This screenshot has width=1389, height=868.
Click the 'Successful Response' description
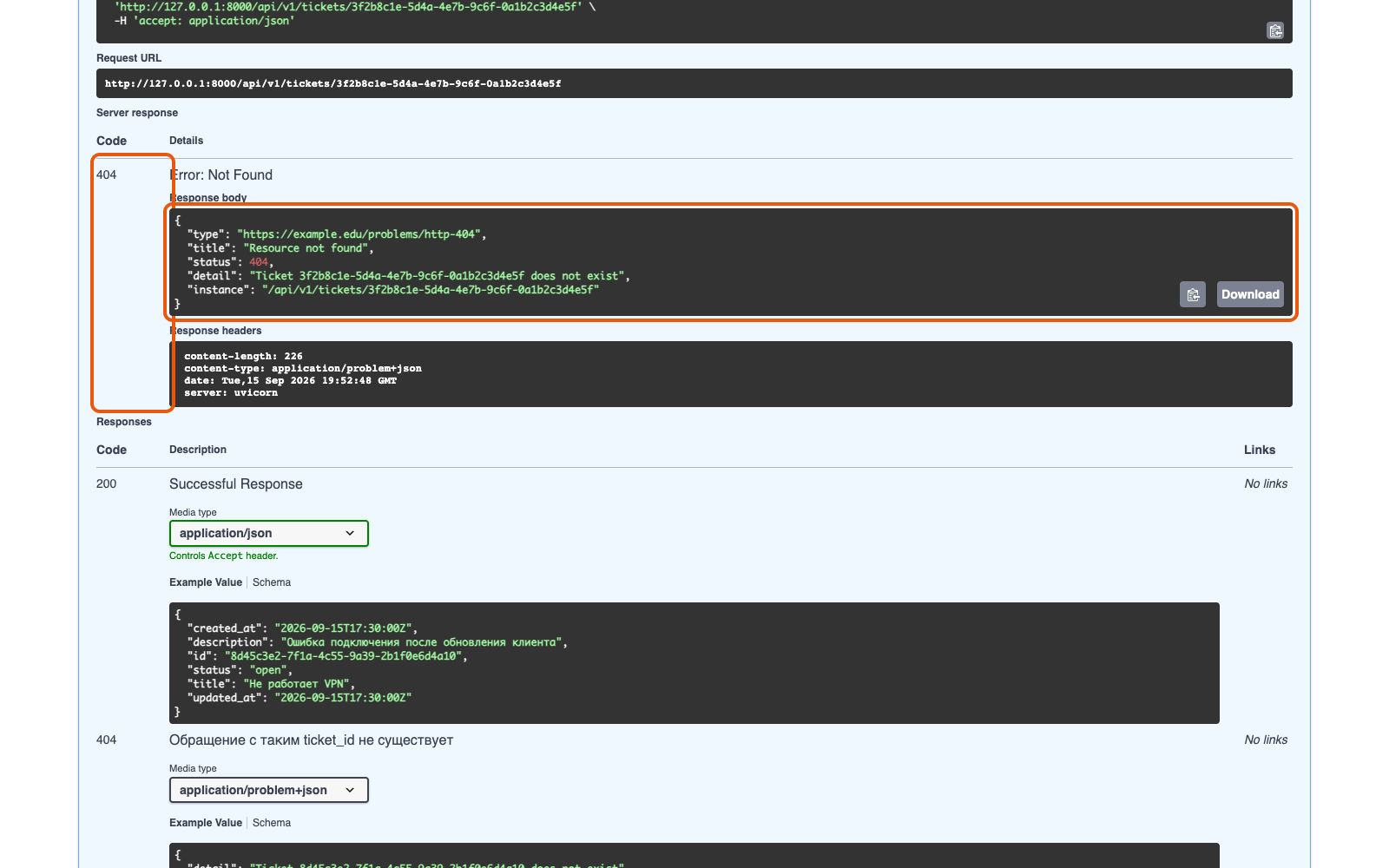pos(236,483)
